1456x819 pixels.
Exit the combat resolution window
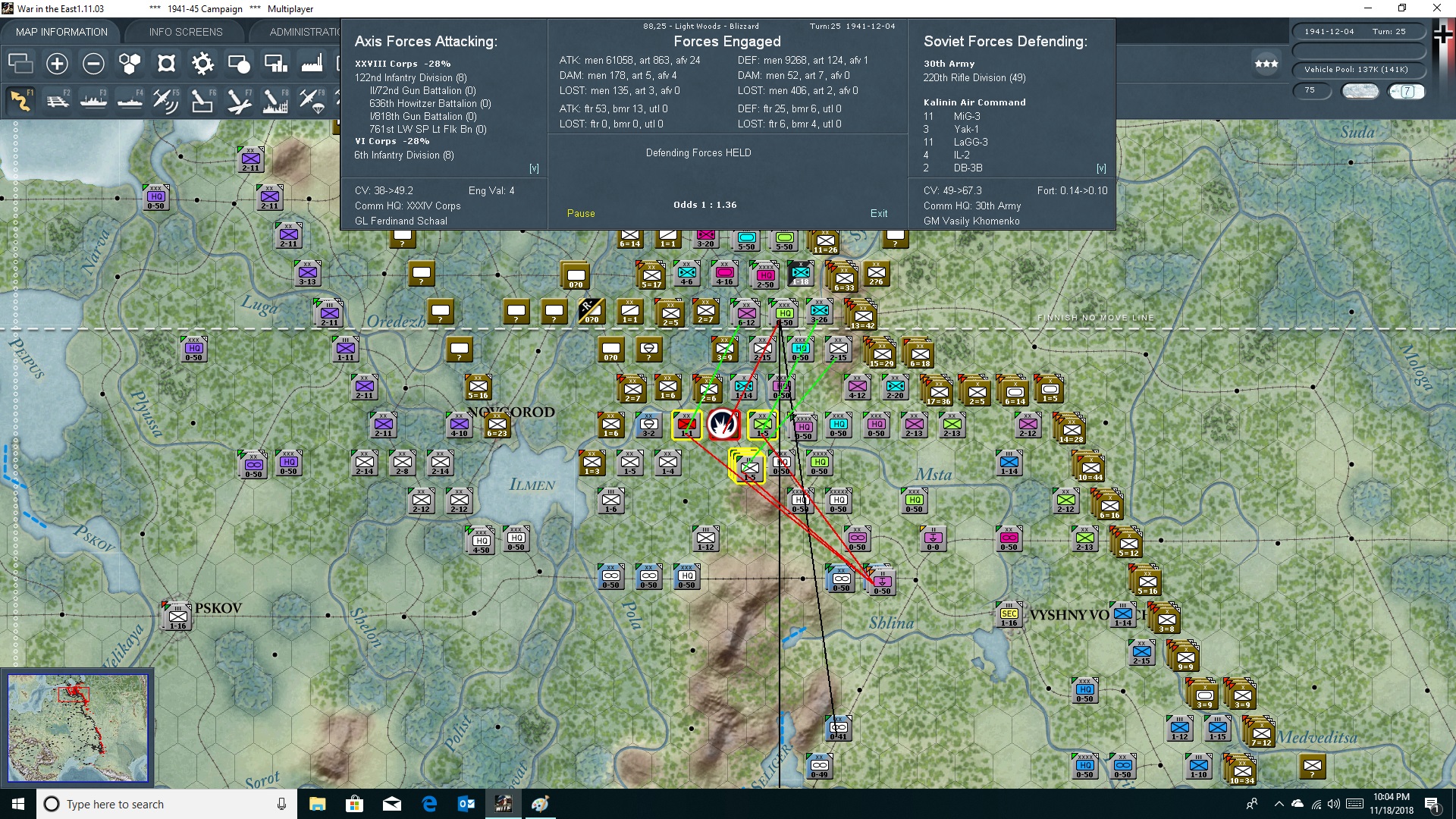pyautogui.click(x=879, y=214)
